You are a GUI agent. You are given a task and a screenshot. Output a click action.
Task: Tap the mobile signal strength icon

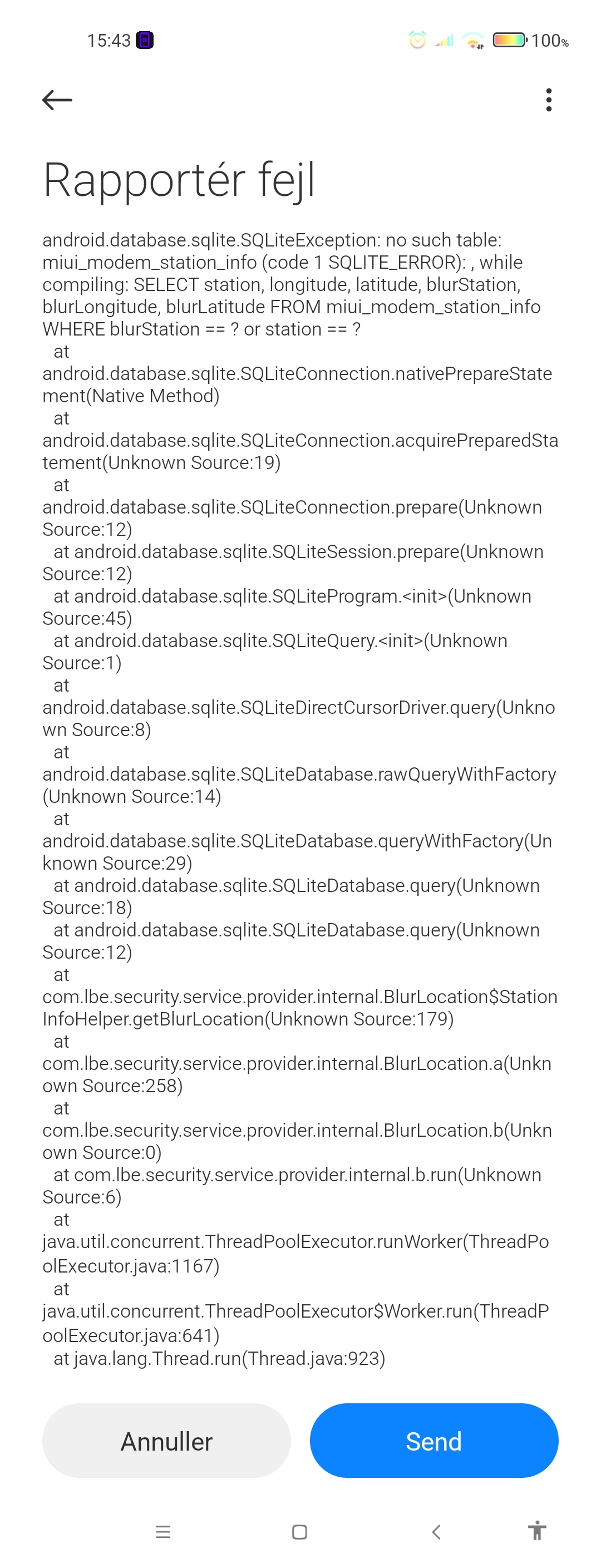click(445, 41)
